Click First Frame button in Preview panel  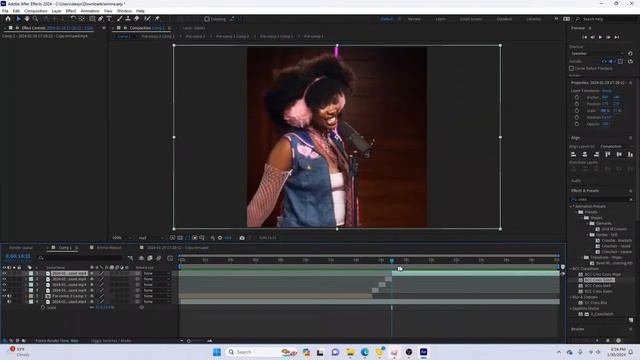[584, 37]
